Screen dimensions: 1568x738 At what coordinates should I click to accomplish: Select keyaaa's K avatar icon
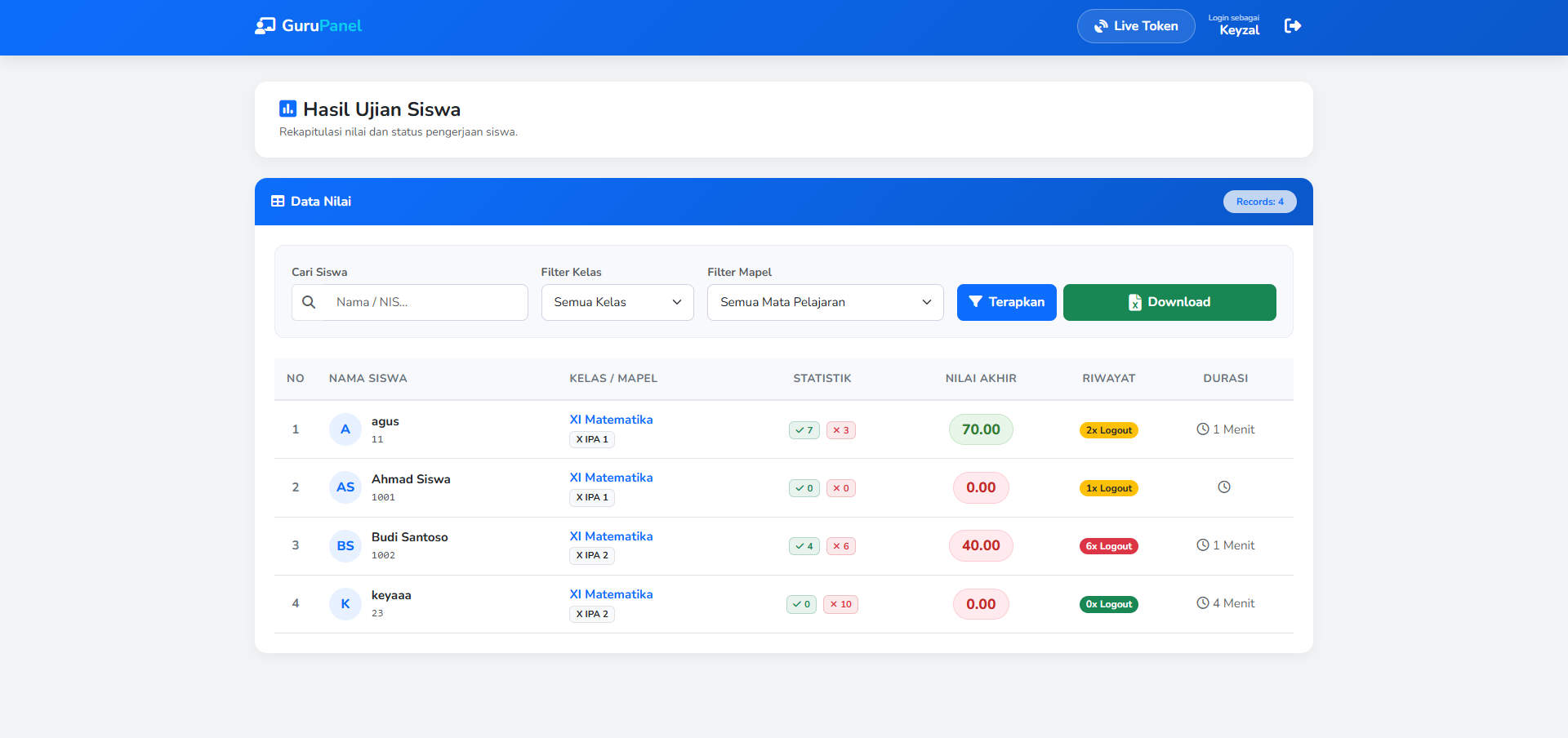345,604
